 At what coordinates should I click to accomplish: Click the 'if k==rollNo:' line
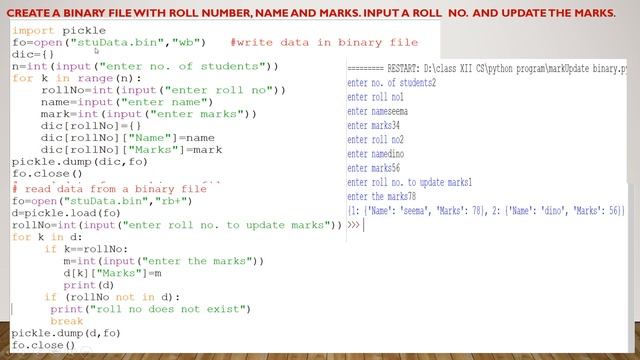click(86, 249)
